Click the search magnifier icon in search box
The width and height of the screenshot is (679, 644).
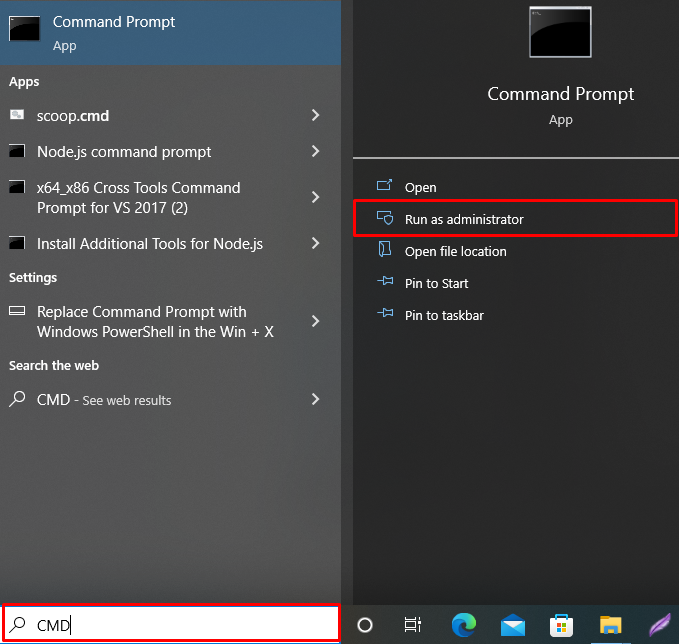[x=18, y=624]
